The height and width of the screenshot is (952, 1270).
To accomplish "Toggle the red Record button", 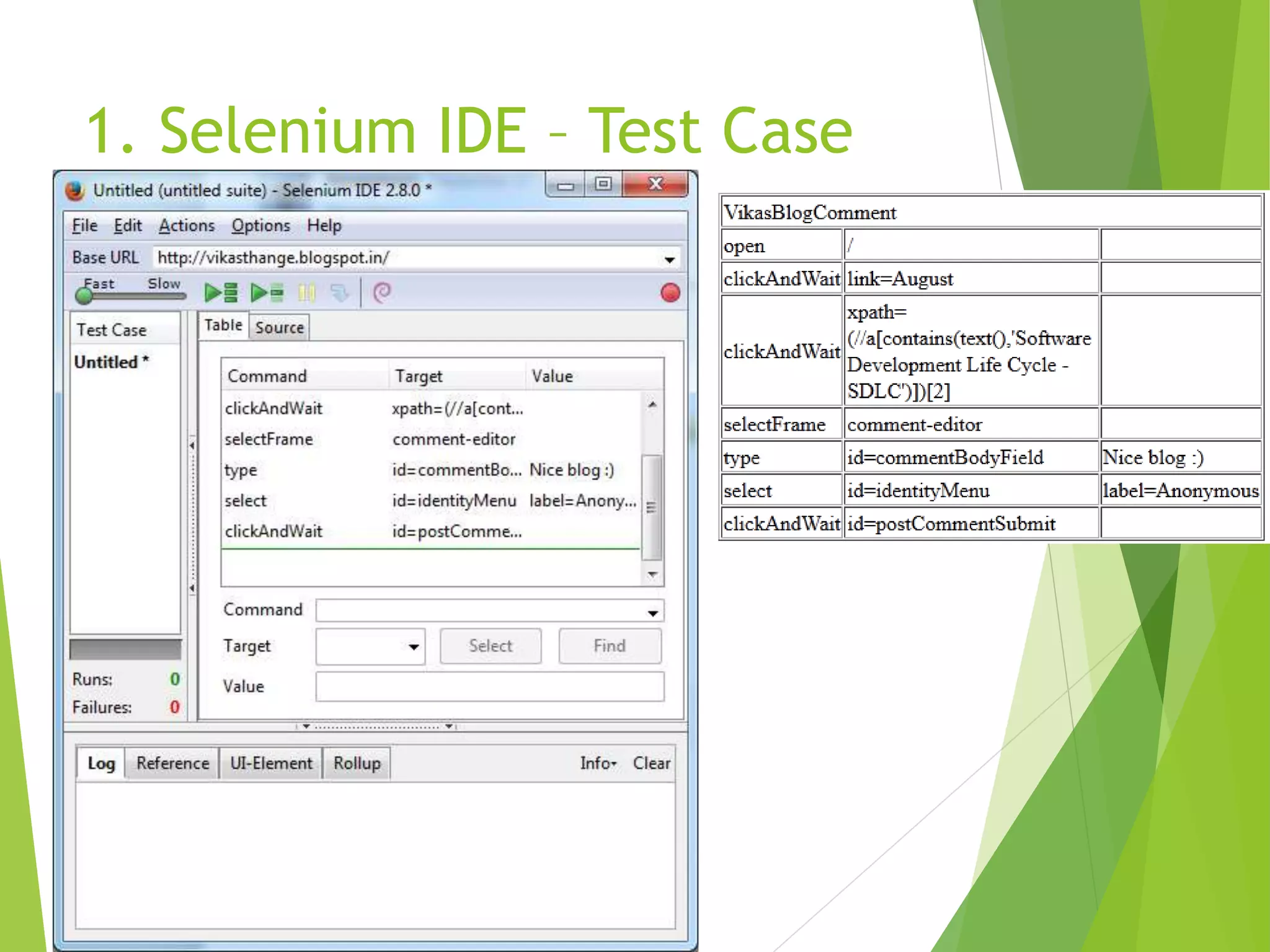I will [670, 293].
